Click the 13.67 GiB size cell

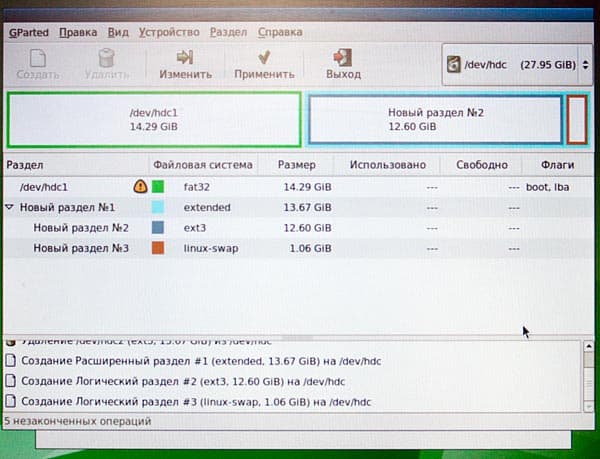[307, 207]
